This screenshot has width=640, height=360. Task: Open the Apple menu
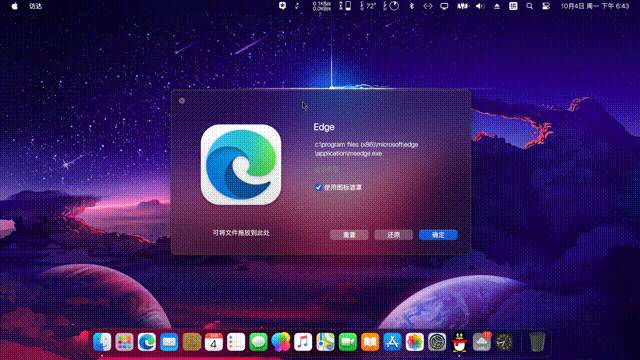[x=15, y=6]
